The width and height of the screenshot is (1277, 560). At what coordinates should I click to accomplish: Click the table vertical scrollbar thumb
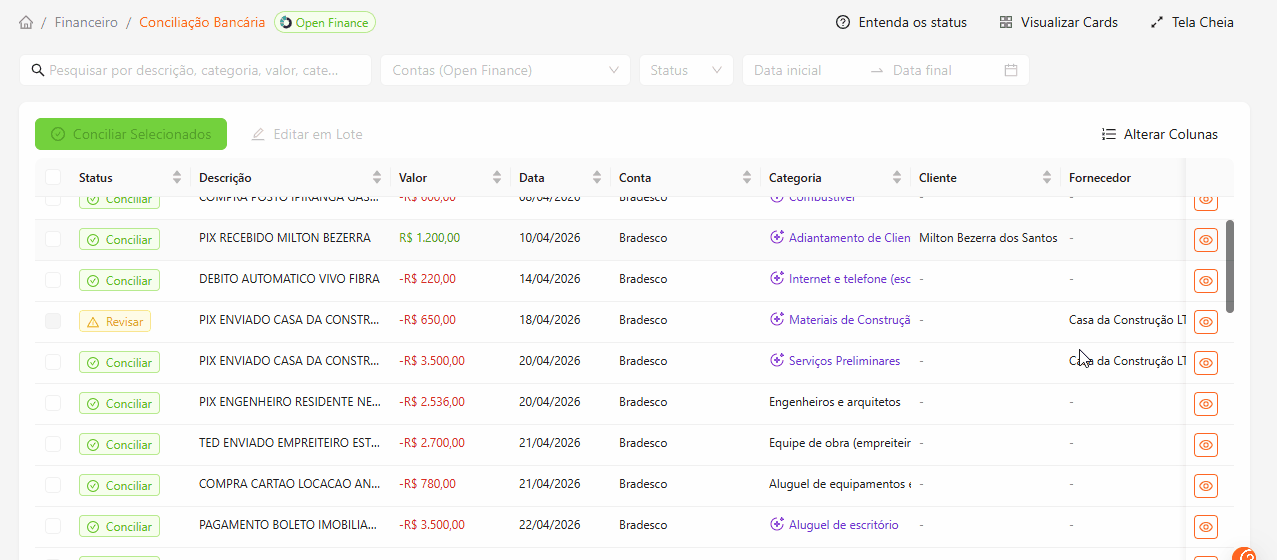[1230, 266]
